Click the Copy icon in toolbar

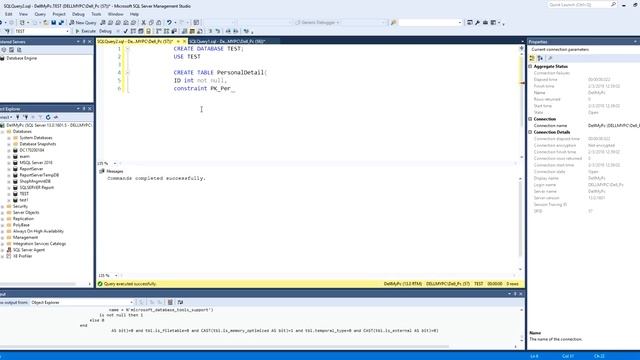coord(151,22)
